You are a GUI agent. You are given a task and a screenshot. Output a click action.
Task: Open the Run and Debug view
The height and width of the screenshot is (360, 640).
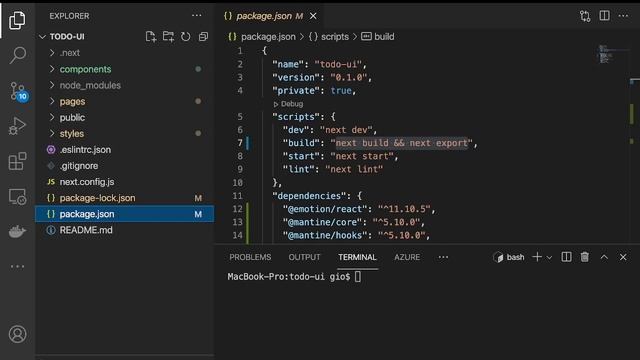[x=17, y=126]
